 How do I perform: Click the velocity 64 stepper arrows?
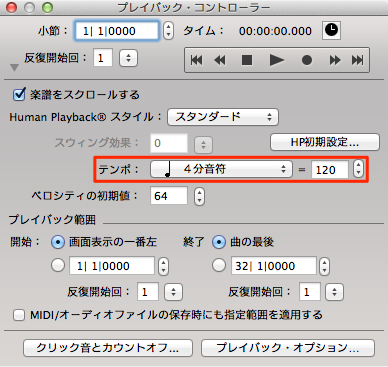click(199, 196)
